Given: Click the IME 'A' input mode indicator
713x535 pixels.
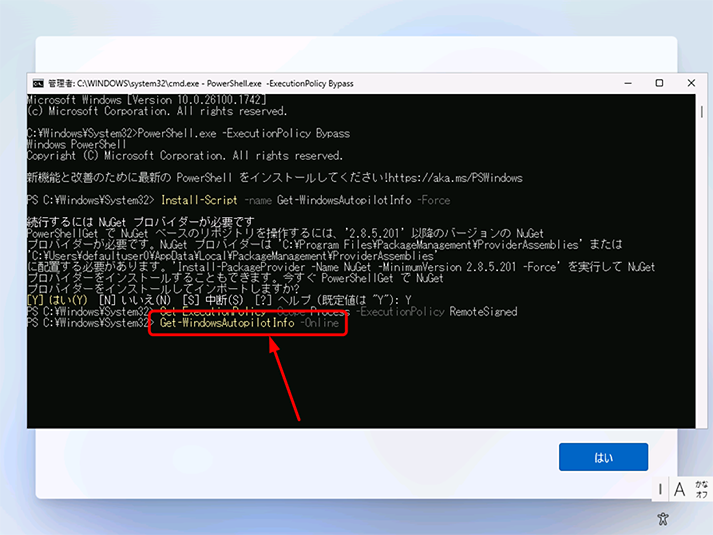Looking at the screenshot, I should pyautogui.click(x=679, y=490).
